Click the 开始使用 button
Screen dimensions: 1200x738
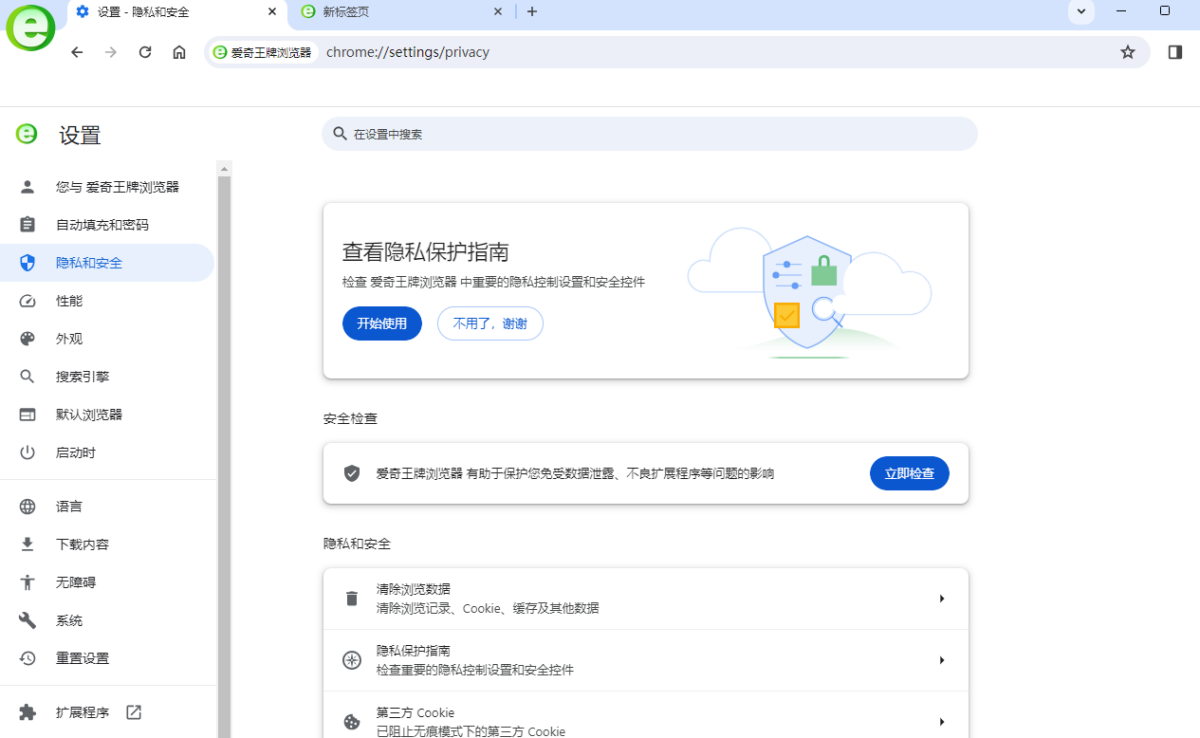[x=382, y=323]
